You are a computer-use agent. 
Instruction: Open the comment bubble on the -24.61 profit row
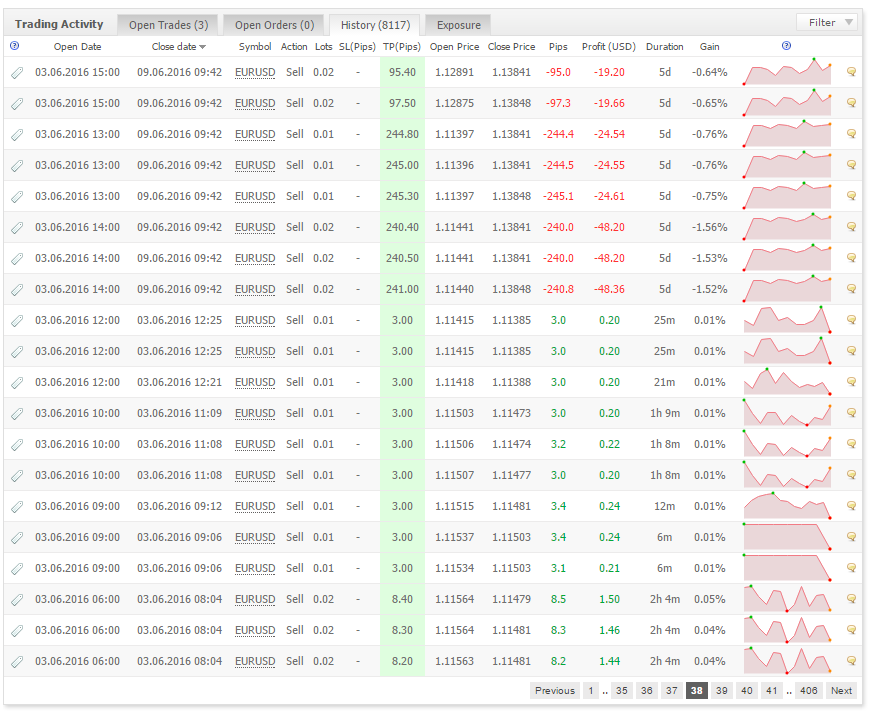(851, 196)
